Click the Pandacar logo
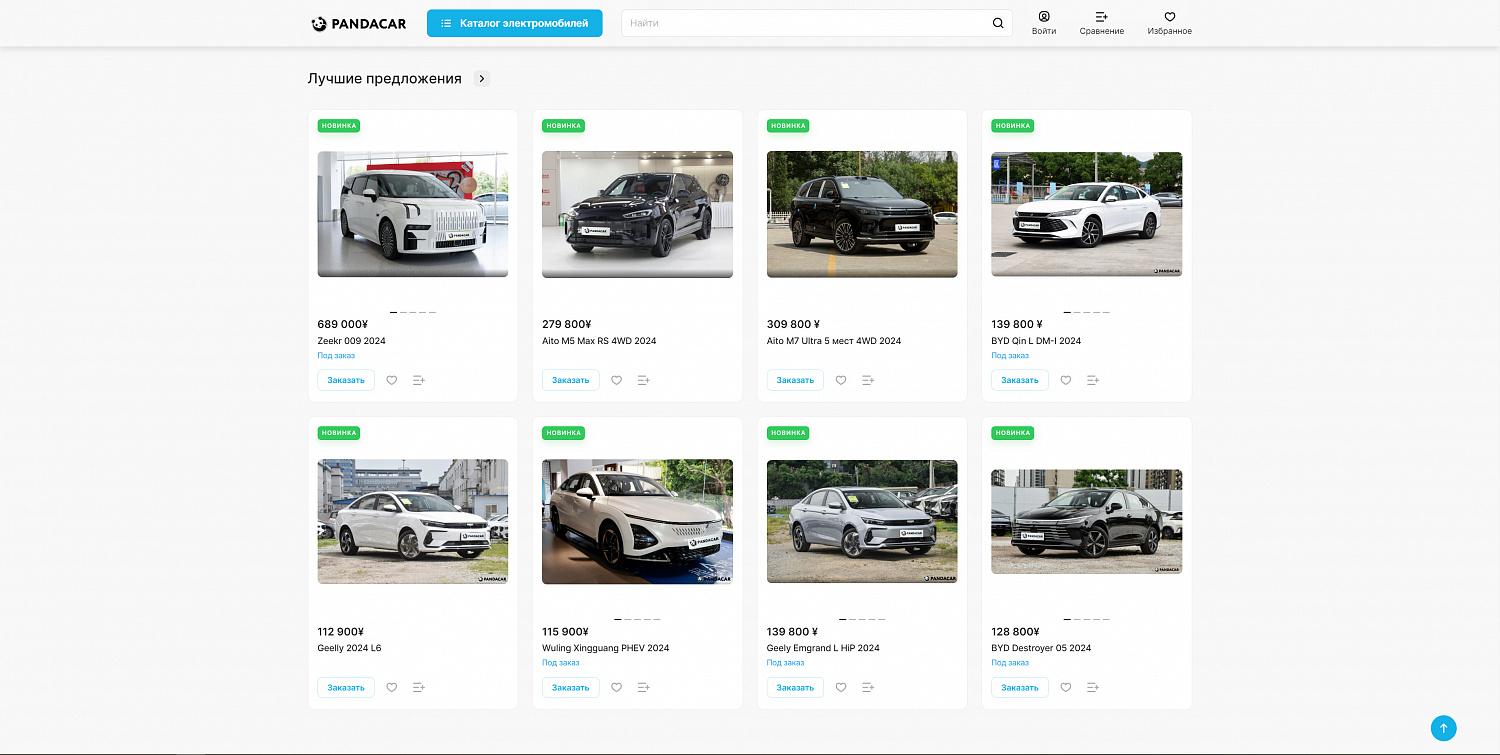1500x755 pixels. pyautogui.click(x=359, y=24)
